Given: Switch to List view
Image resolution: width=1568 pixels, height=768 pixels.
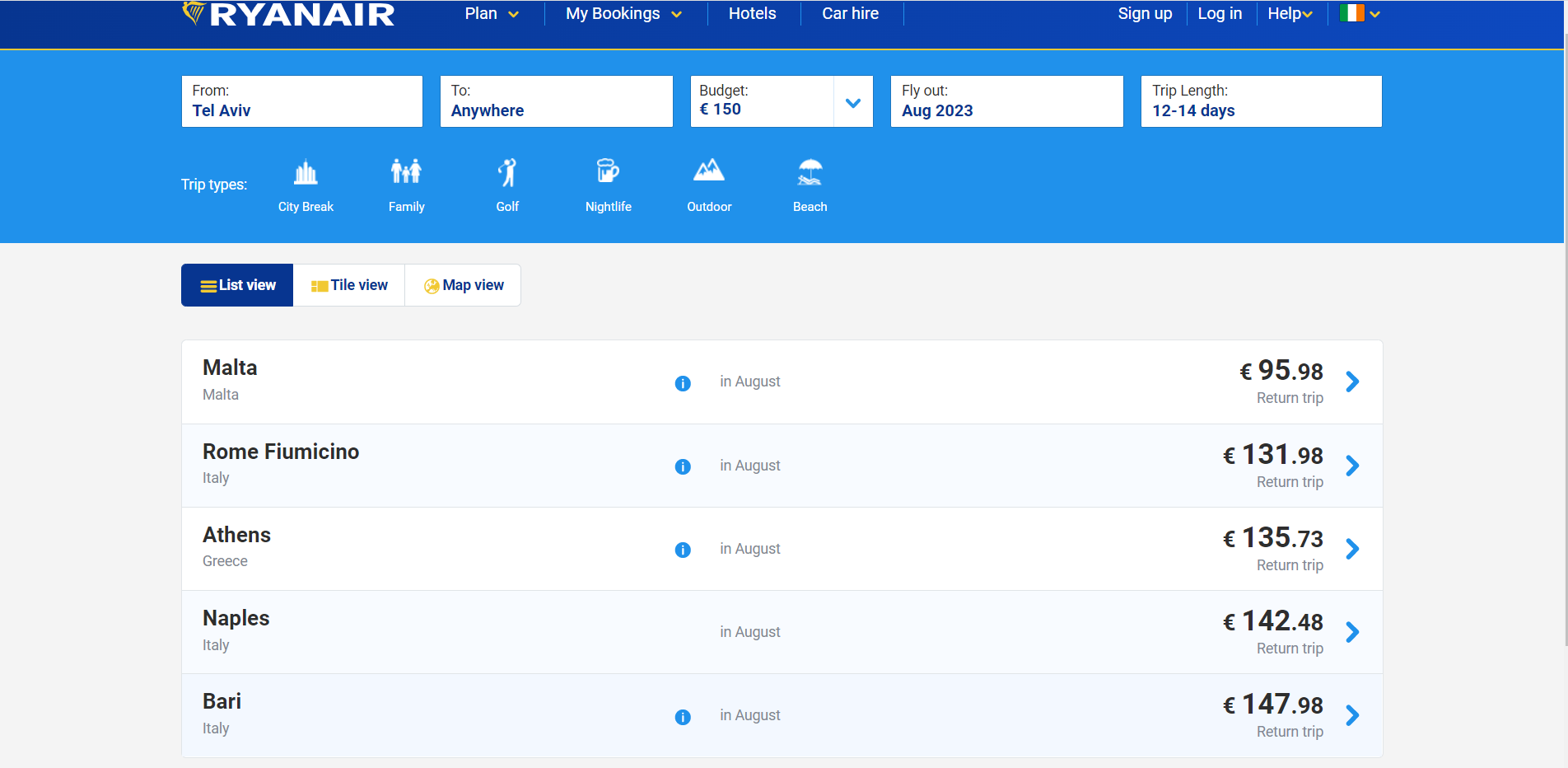Looking at the screenshot, I should pos(237,285).
